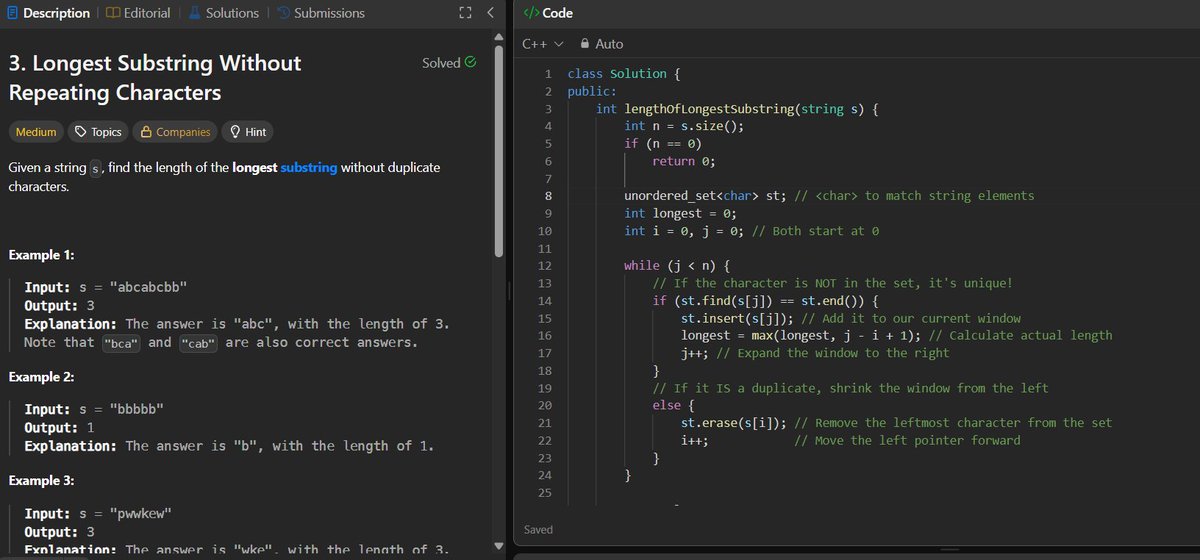Screen dimensions: 1200x560
Task: Click the Solutions flask icon
Action: pos(195,13)
